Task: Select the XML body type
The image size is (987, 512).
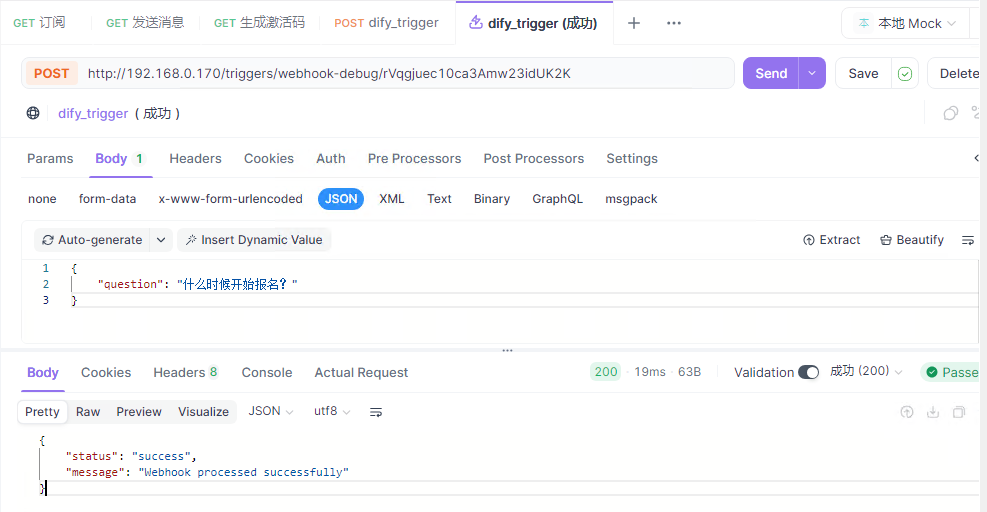Action: (392, 199)
